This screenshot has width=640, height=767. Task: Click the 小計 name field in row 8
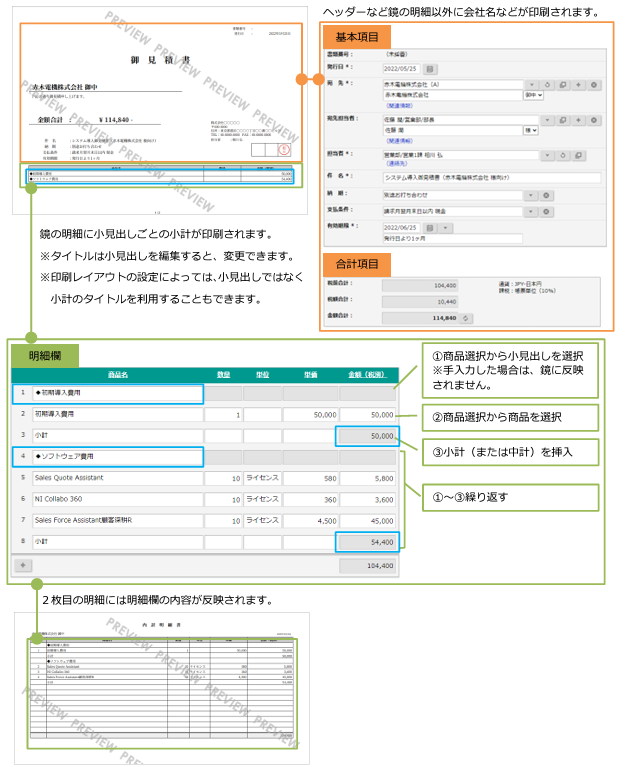coord(117,542)
